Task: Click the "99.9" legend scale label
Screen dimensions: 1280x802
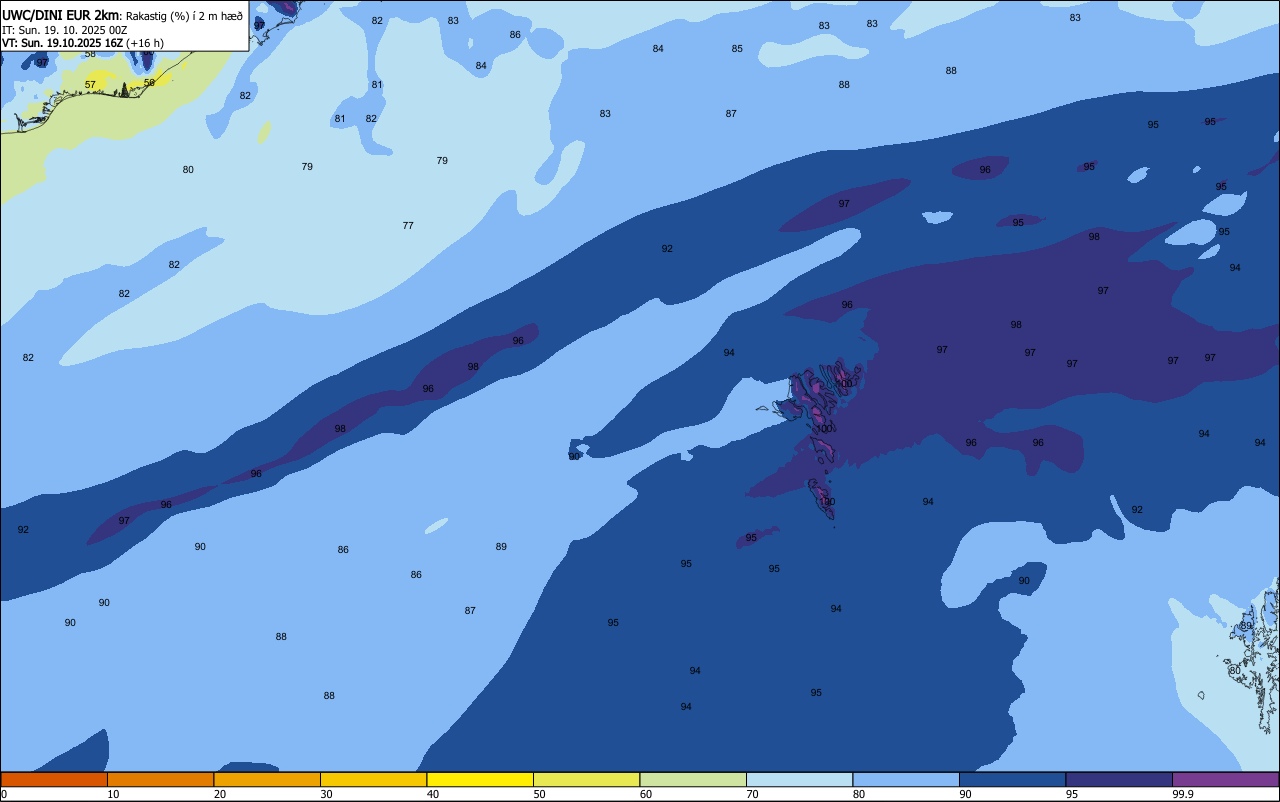Action: pos(1183,794)
